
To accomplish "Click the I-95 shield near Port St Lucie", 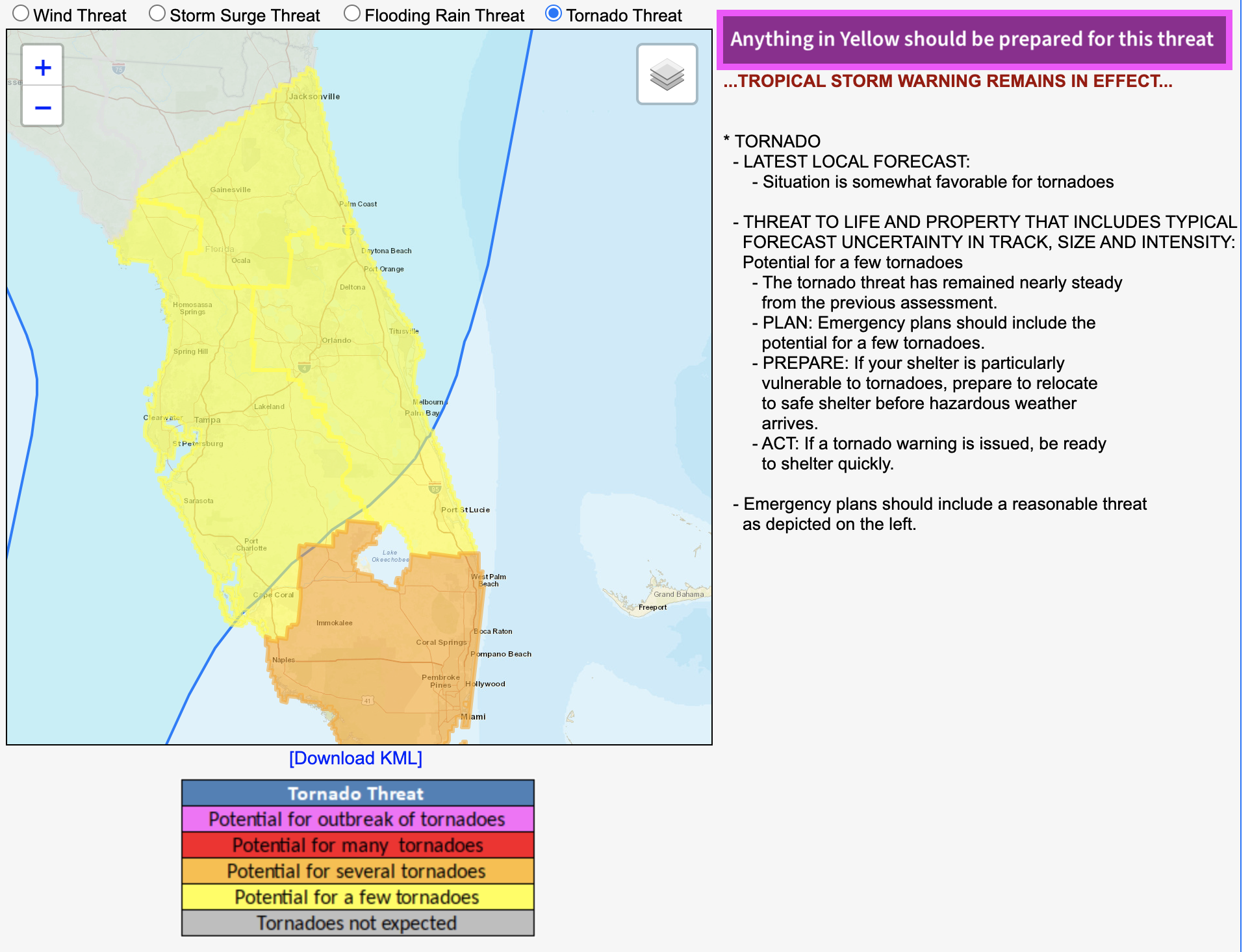I will click(x=435, y=488).
